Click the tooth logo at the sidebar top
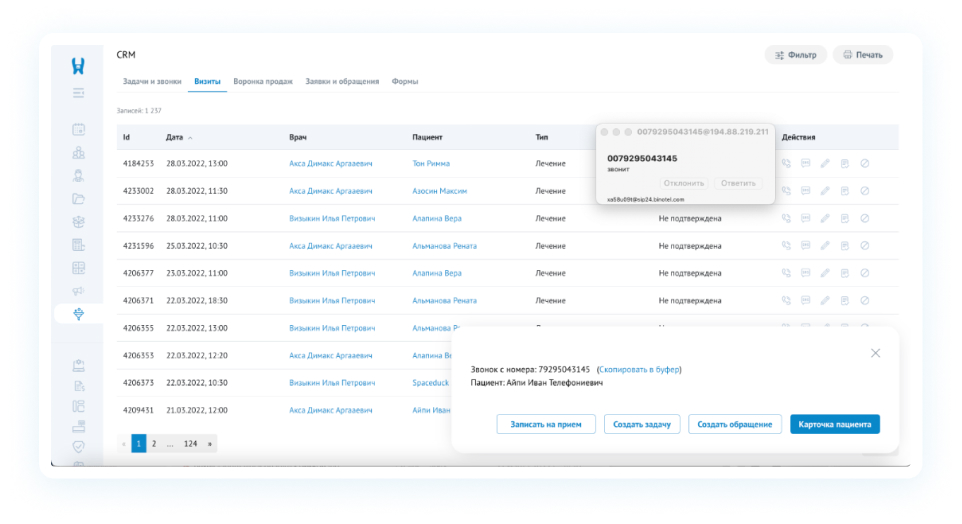The height and width of the screenshot is (524, 962). click(x=78, y=66)
